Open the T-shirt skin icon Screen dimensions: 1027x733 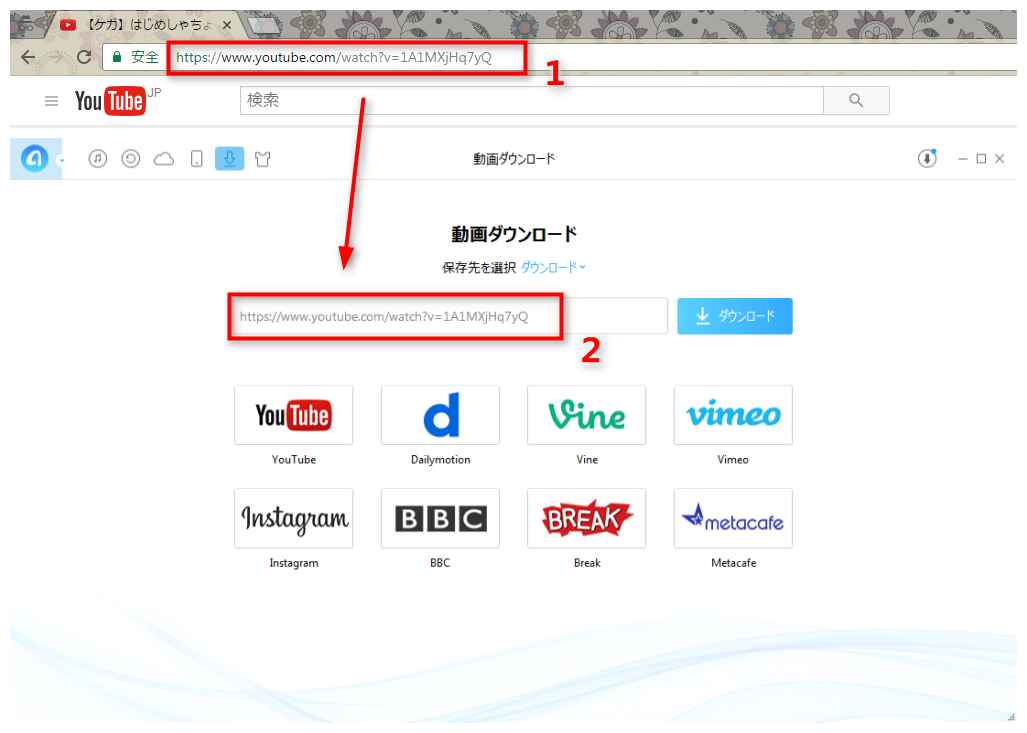[263, 159]
